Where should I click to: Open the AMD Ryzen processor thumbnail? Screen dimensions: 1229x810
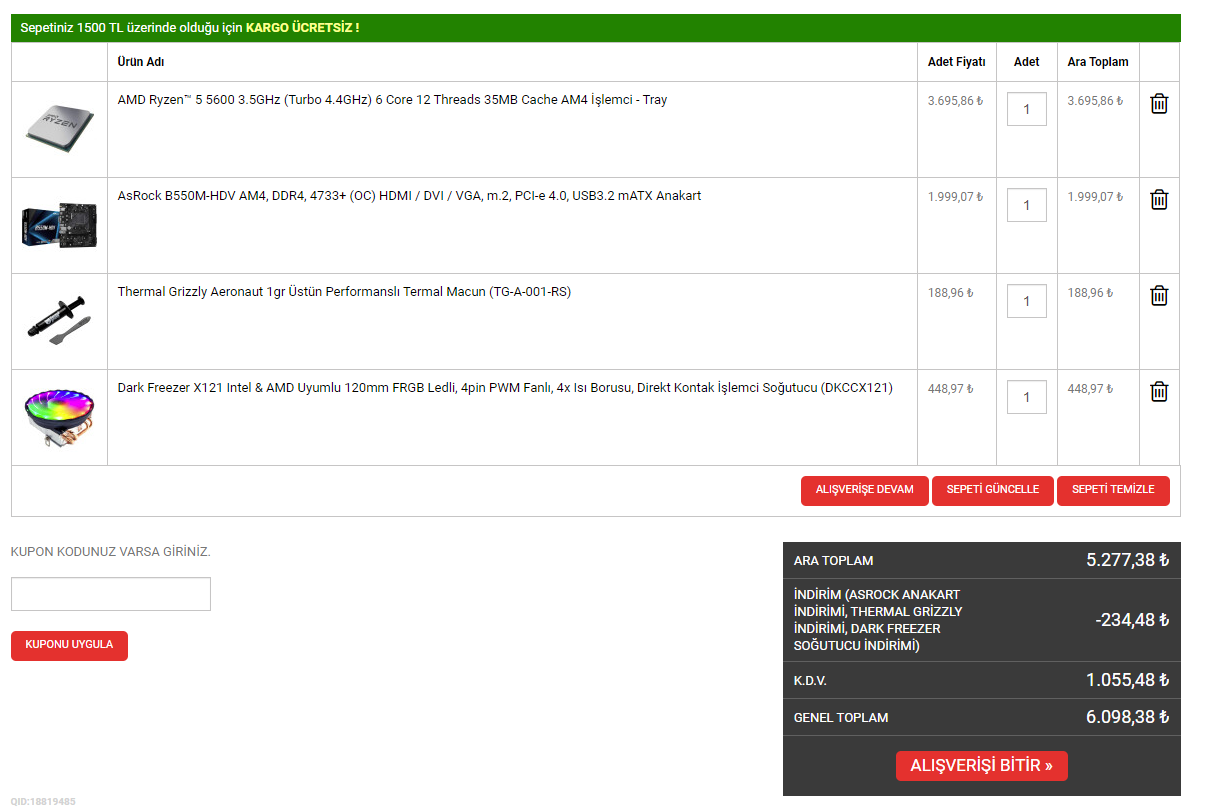(x=59, y=127)
